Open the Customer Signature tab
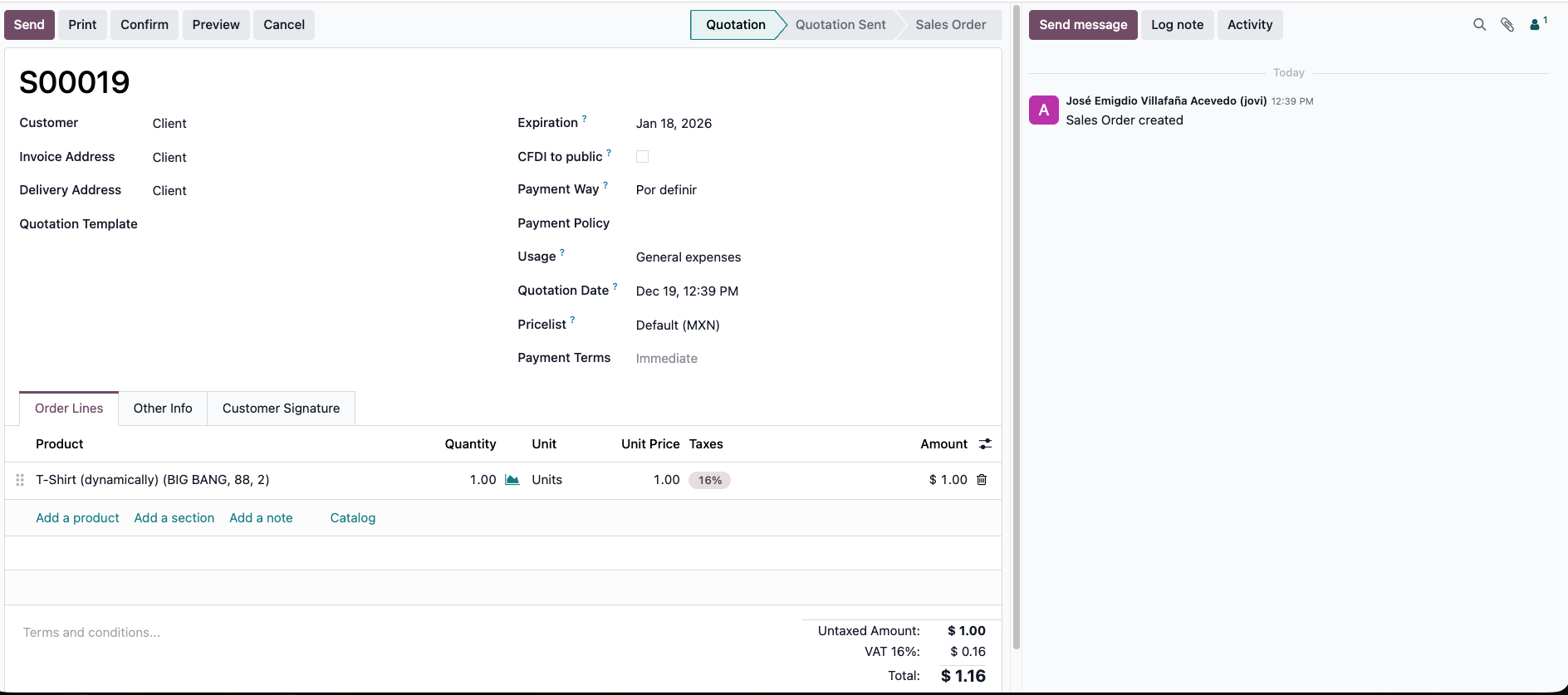The width and height of the screenshot is (1568, 695). click(281, 409)
